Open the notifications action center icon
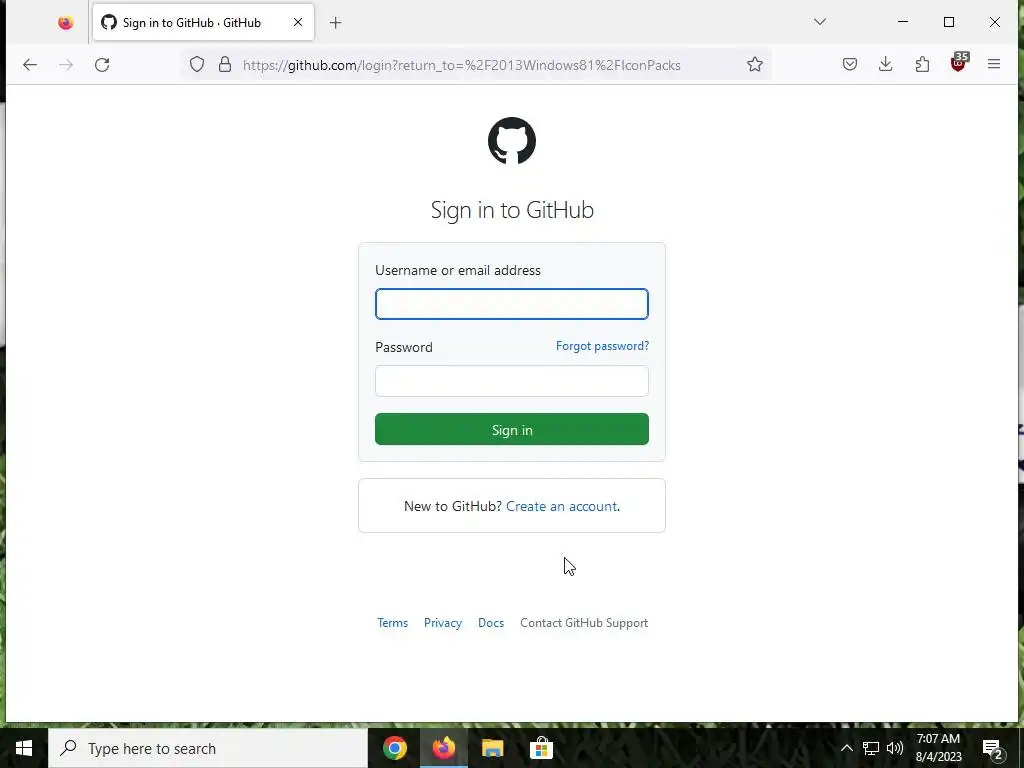This screenshot has width=1024, height=768. (992, 748)
